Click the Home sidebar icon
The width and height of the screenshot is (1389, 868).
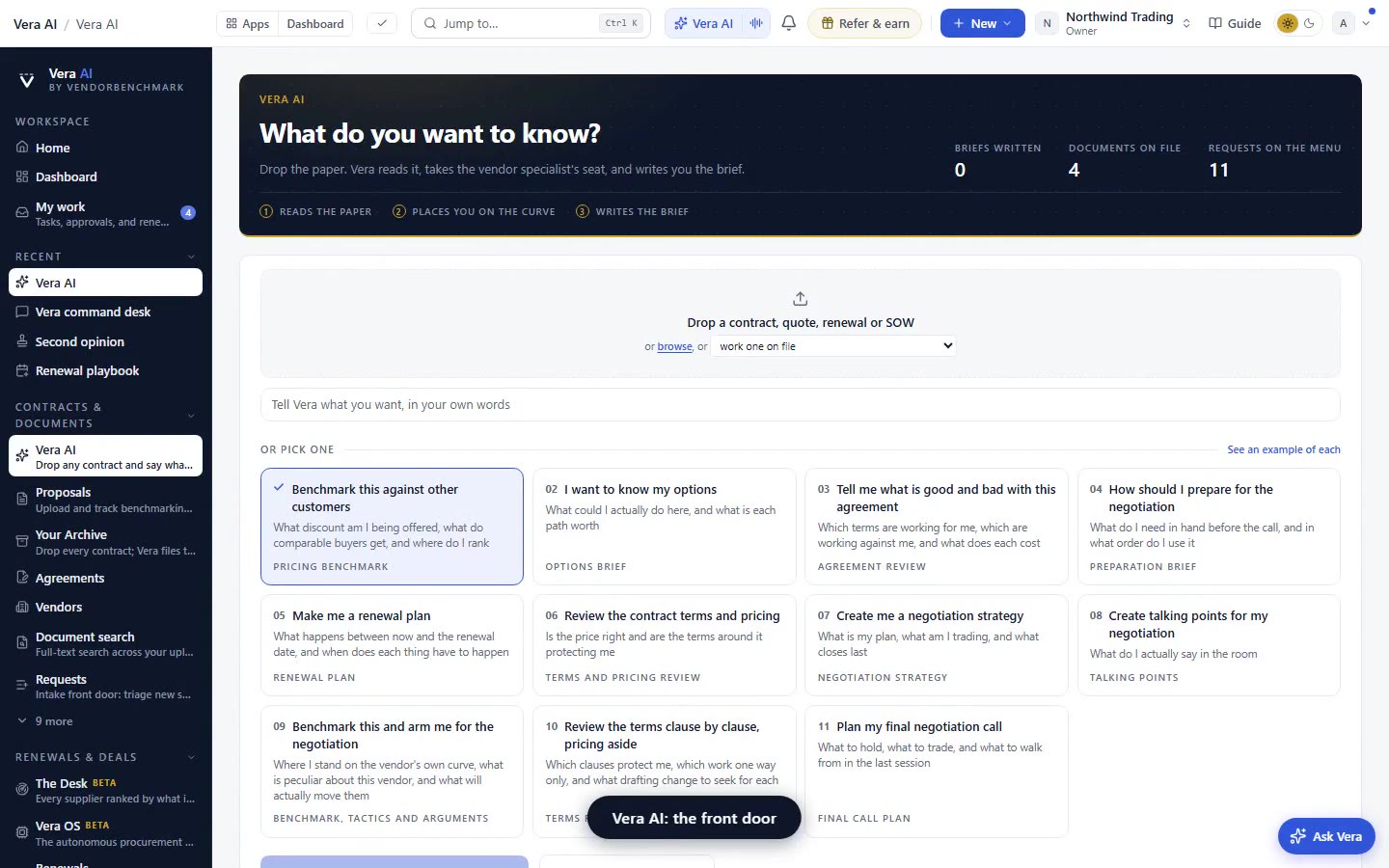click(x=22, y=148)
